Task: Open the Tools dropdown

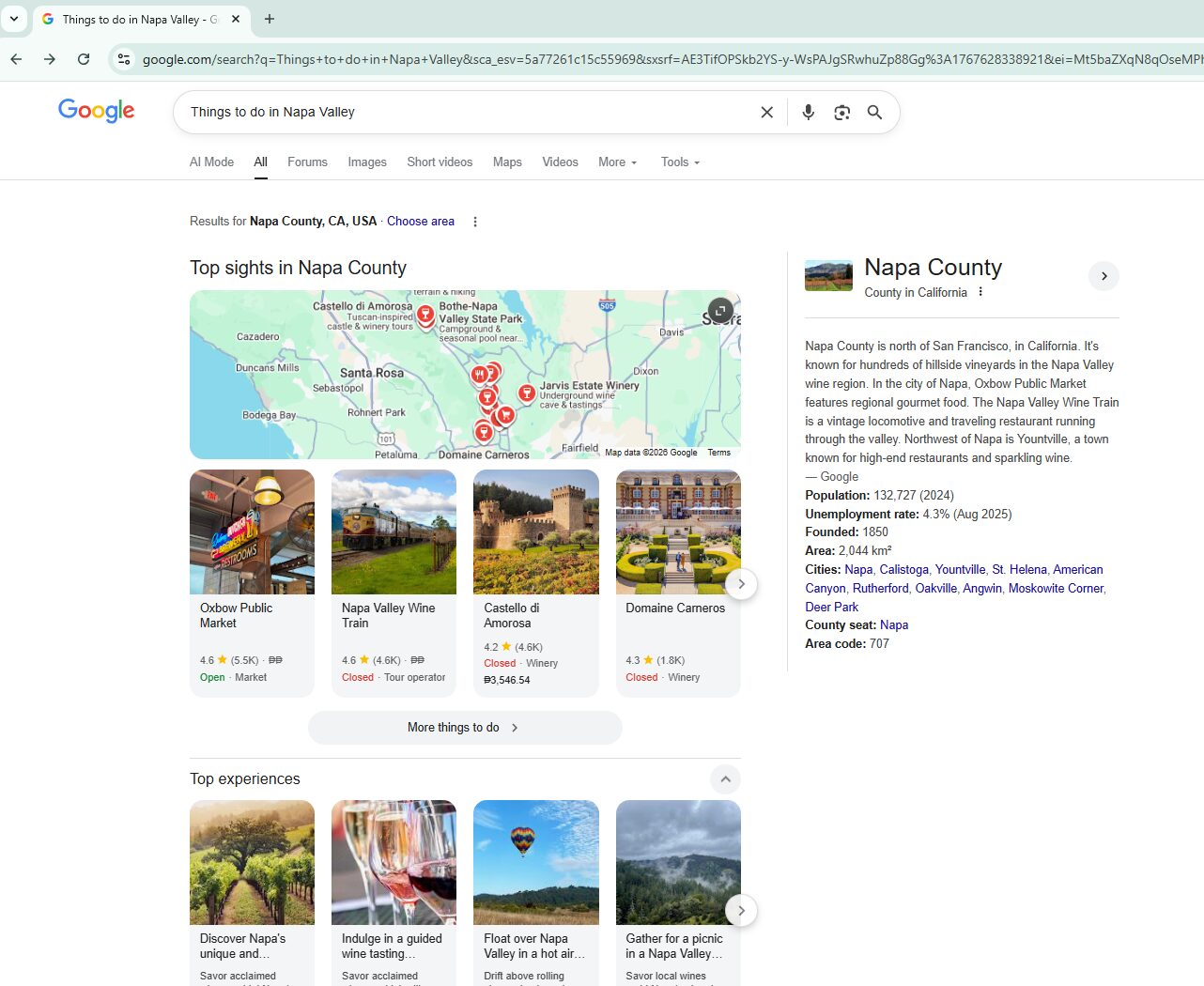Action: point(680,162)
